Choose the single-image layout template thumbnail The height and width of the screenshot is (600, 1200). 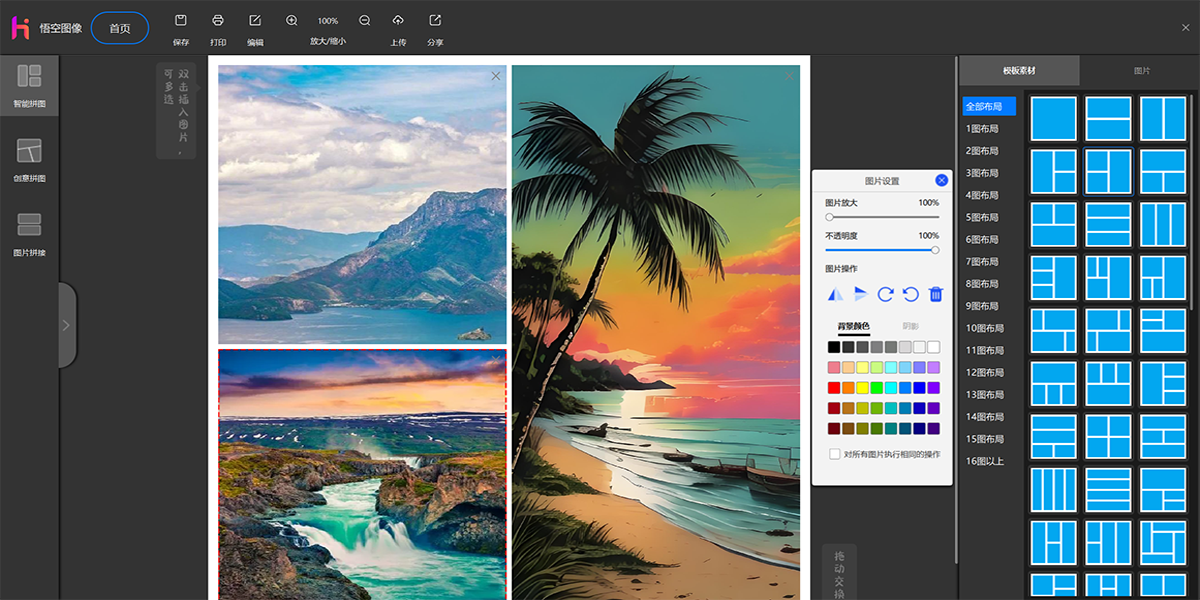point(1053,118)
